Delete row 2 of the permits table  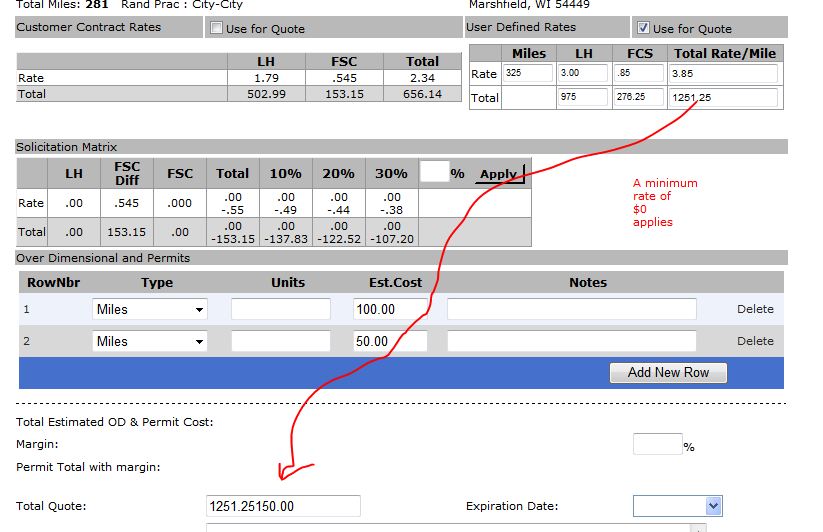point(755,341)
